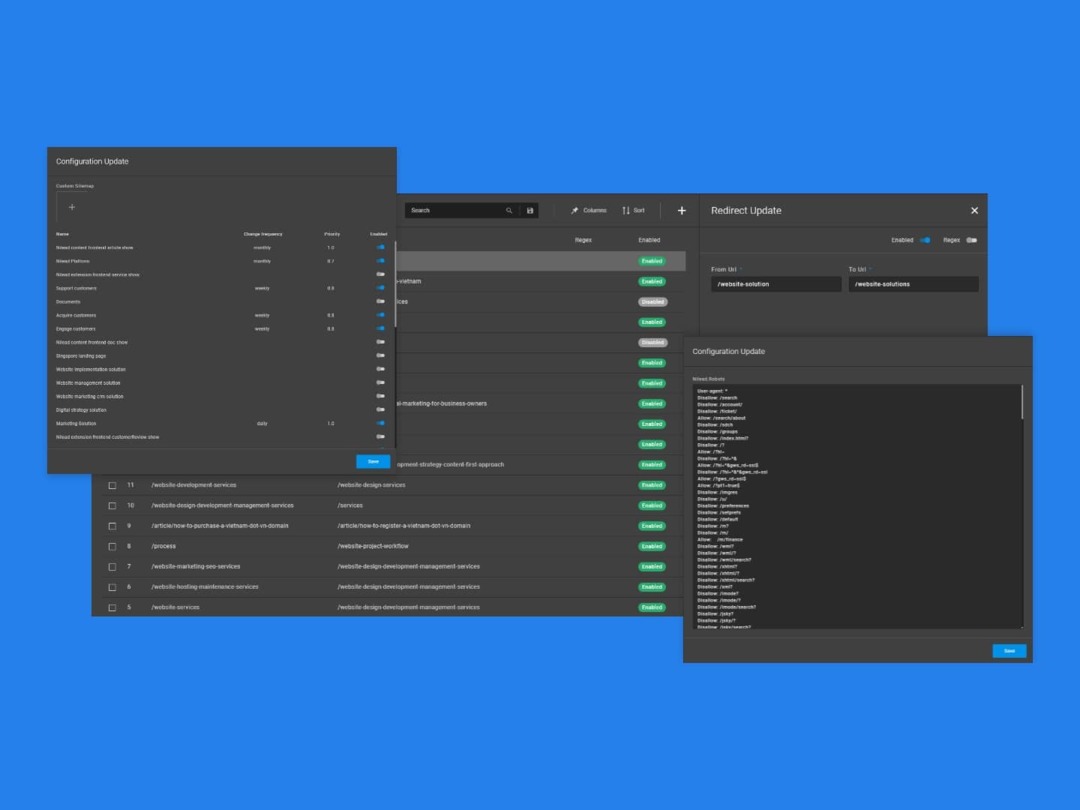1080x810 pixels.
Task: Click /services destination in row 10
Action: click(350, 506)
